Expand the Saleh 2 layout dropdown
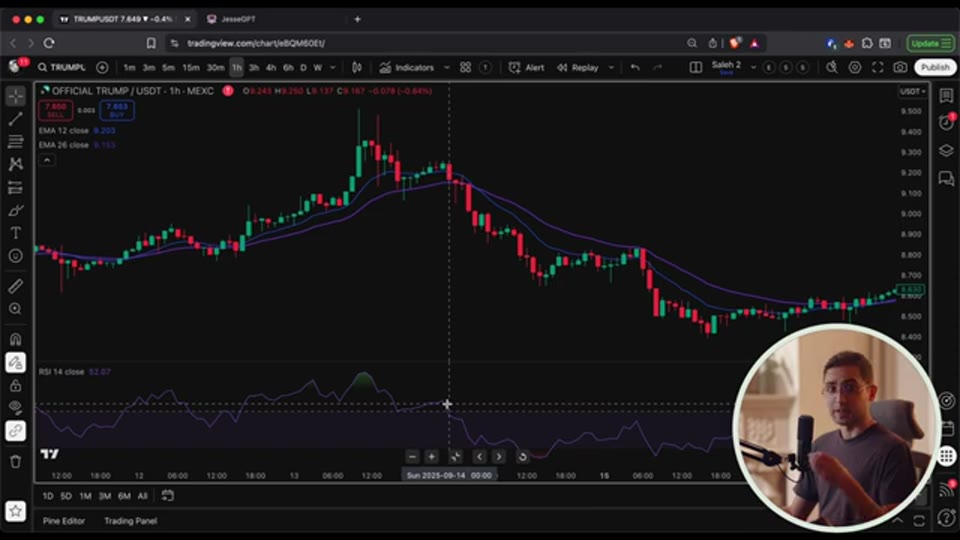 tap(754, 67)
